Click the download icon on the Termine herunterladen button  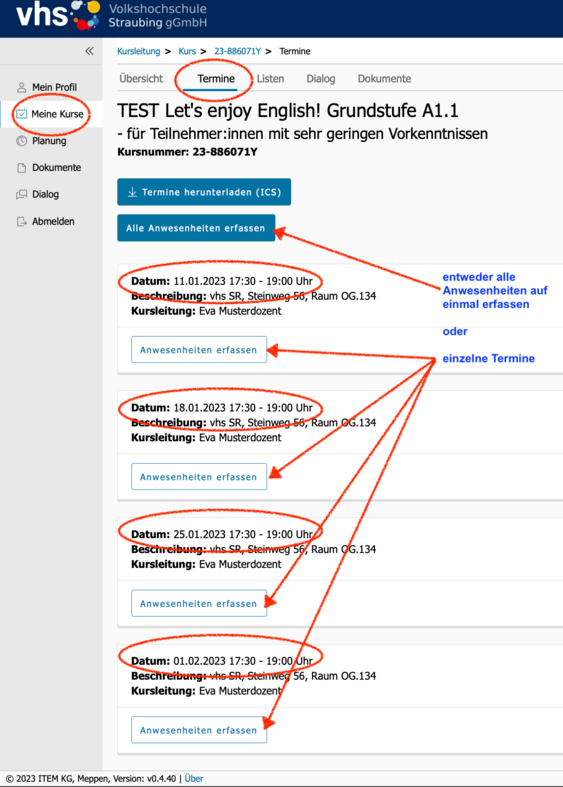[132, 192]
